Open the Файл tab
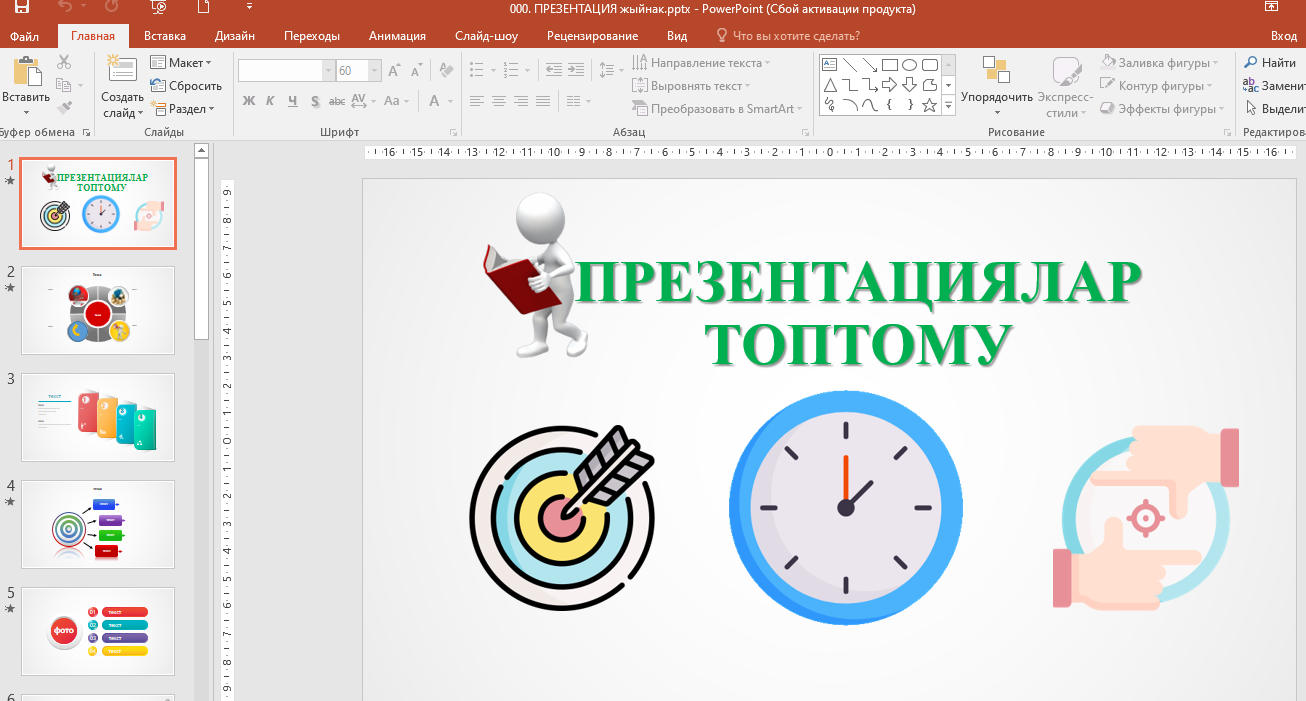Screen dimensions: 1306x701 click(25, 36)
